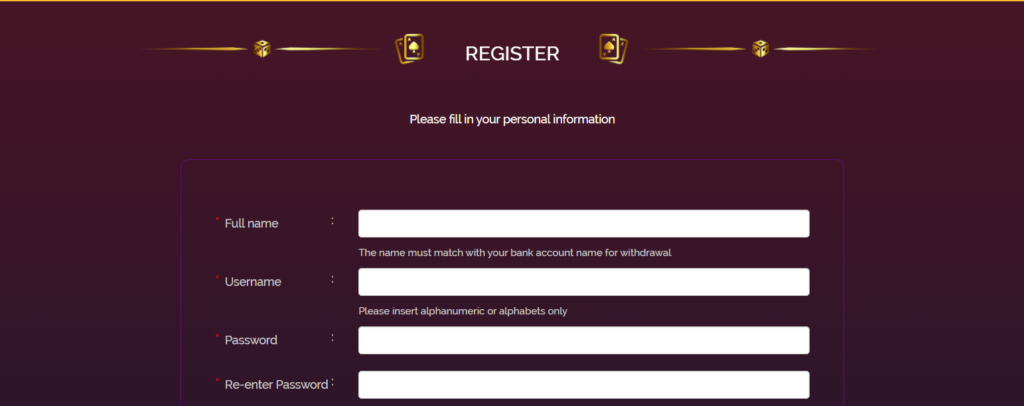Click the red asterisk beside Full name
This screenshot has width=1024, height=406.
(217, 220)
